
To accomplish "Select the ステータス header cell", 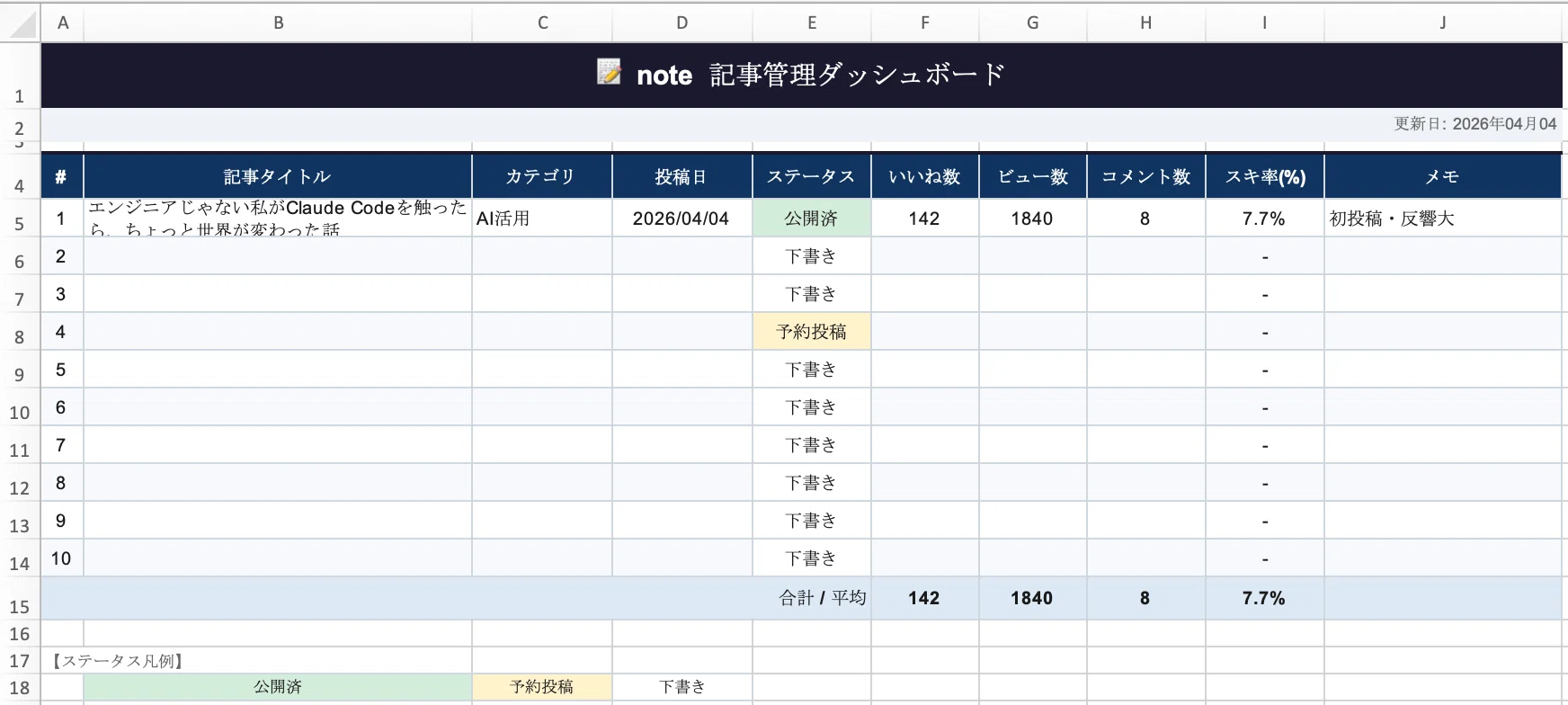I will pyautogui.click(x=812, y=176).
